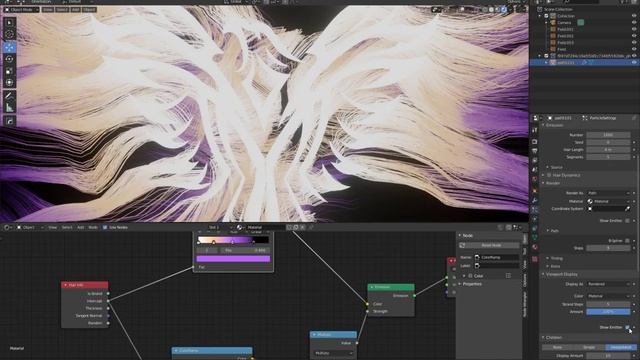
Task: Open the Active Tool properties tab
Action: [x=535, y=130]
